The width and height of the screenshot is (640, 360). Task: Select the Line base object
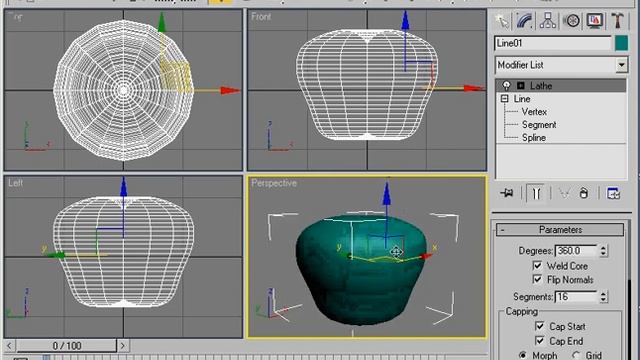click(x=522, y=99)
